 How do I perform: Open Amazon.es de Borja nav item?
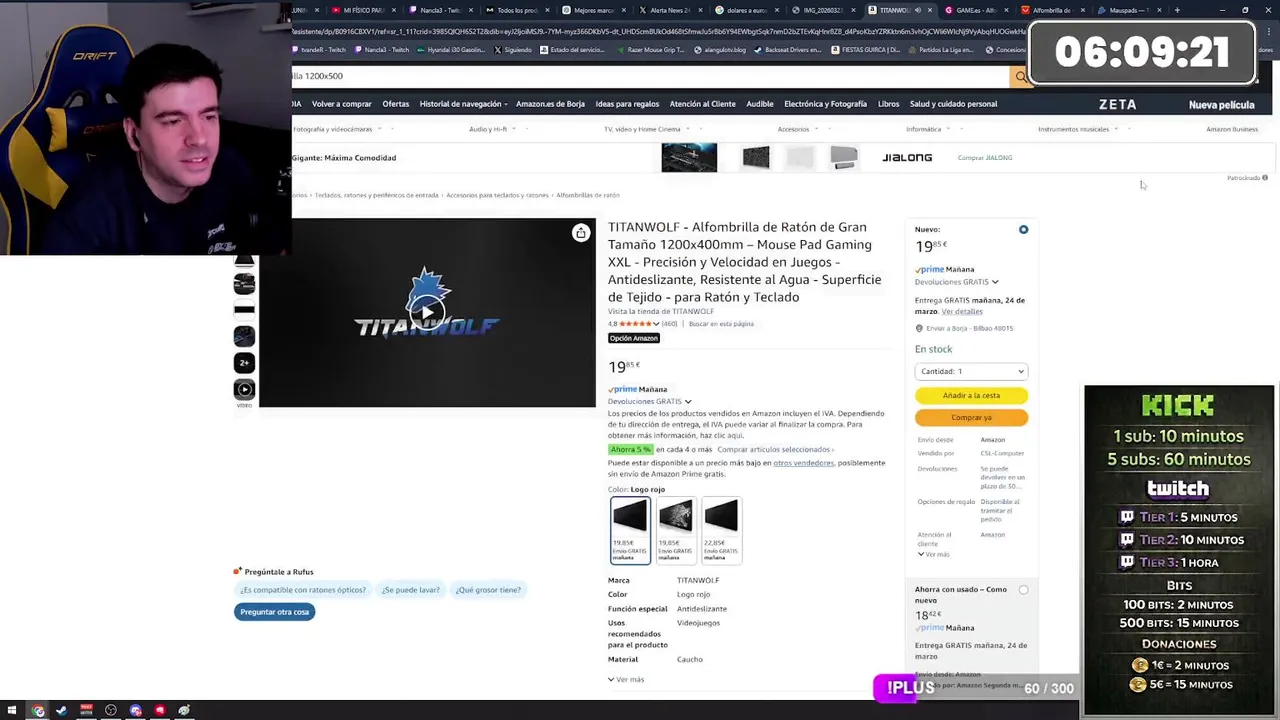[550, 104]
